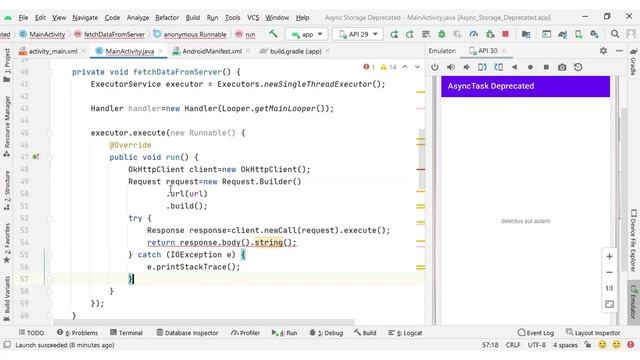This screenshot has height=360, width=640.
Task: Click emulator Rotate Left icon
Action: point(482,67)
